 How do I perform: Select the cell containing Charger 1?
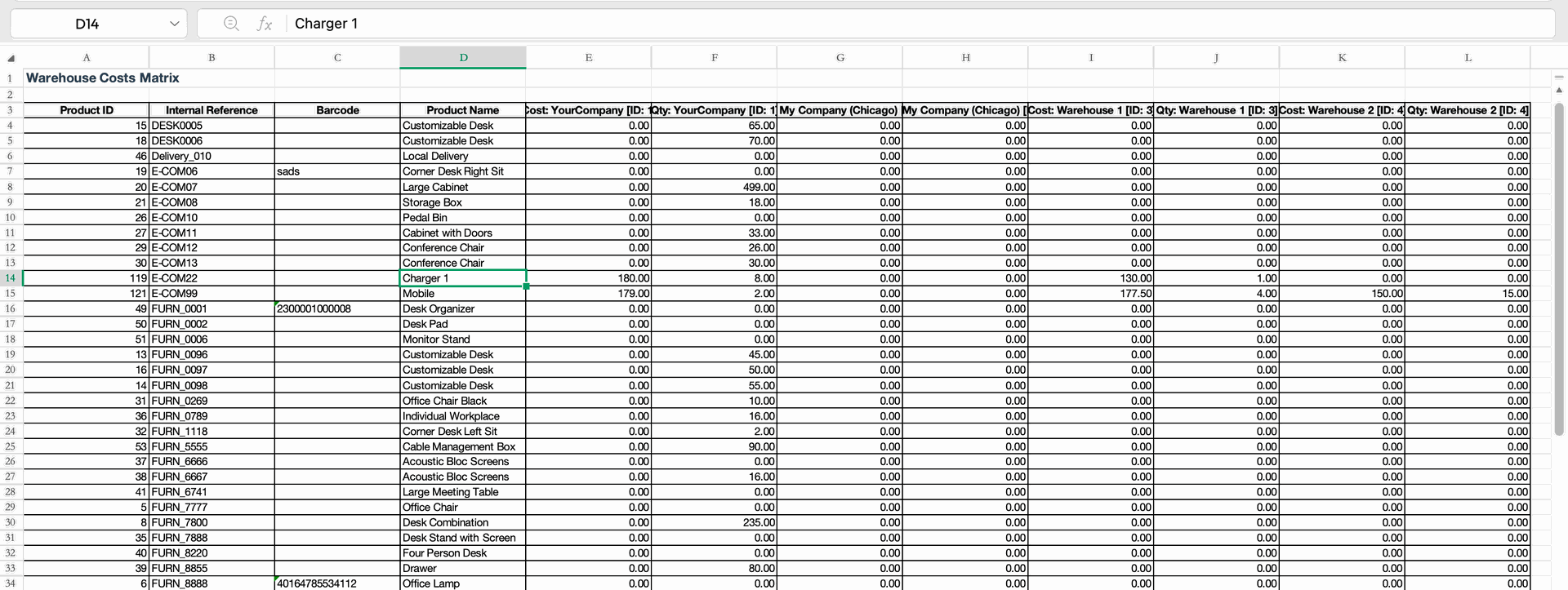[x=463, y=278]
